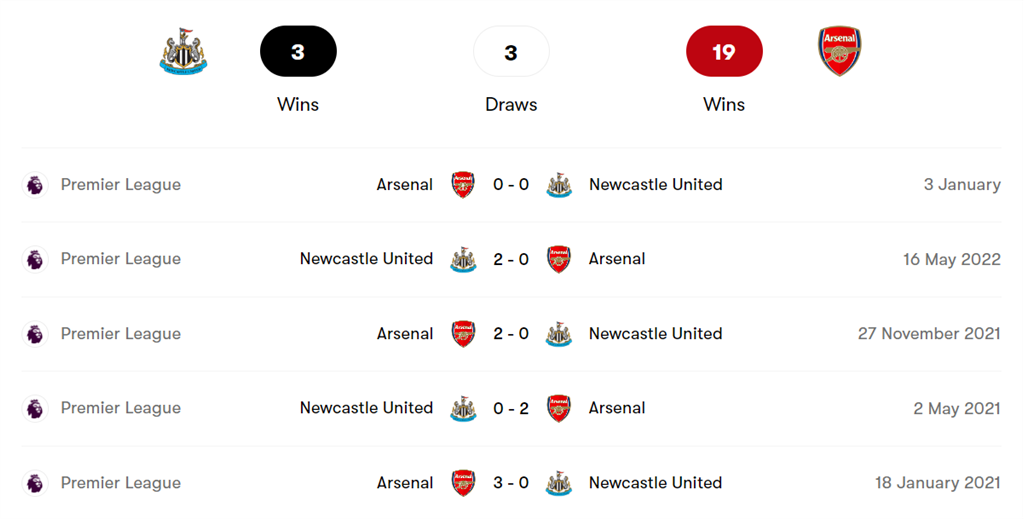
Task: Click the Premier League label in last row
Action: pos(121,483)
